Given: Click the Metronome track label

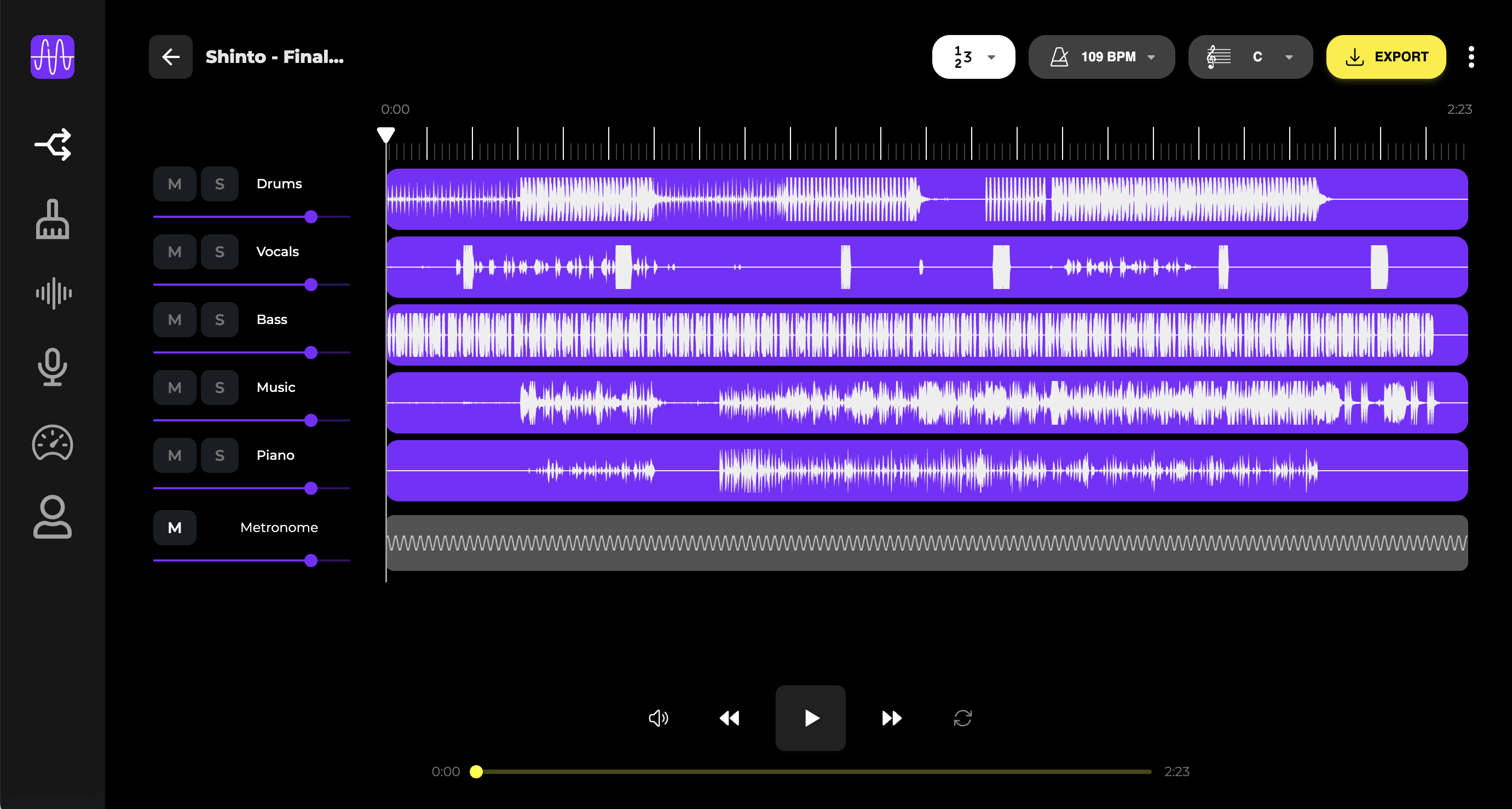Looking at the screenshot, I should (279, 528).
